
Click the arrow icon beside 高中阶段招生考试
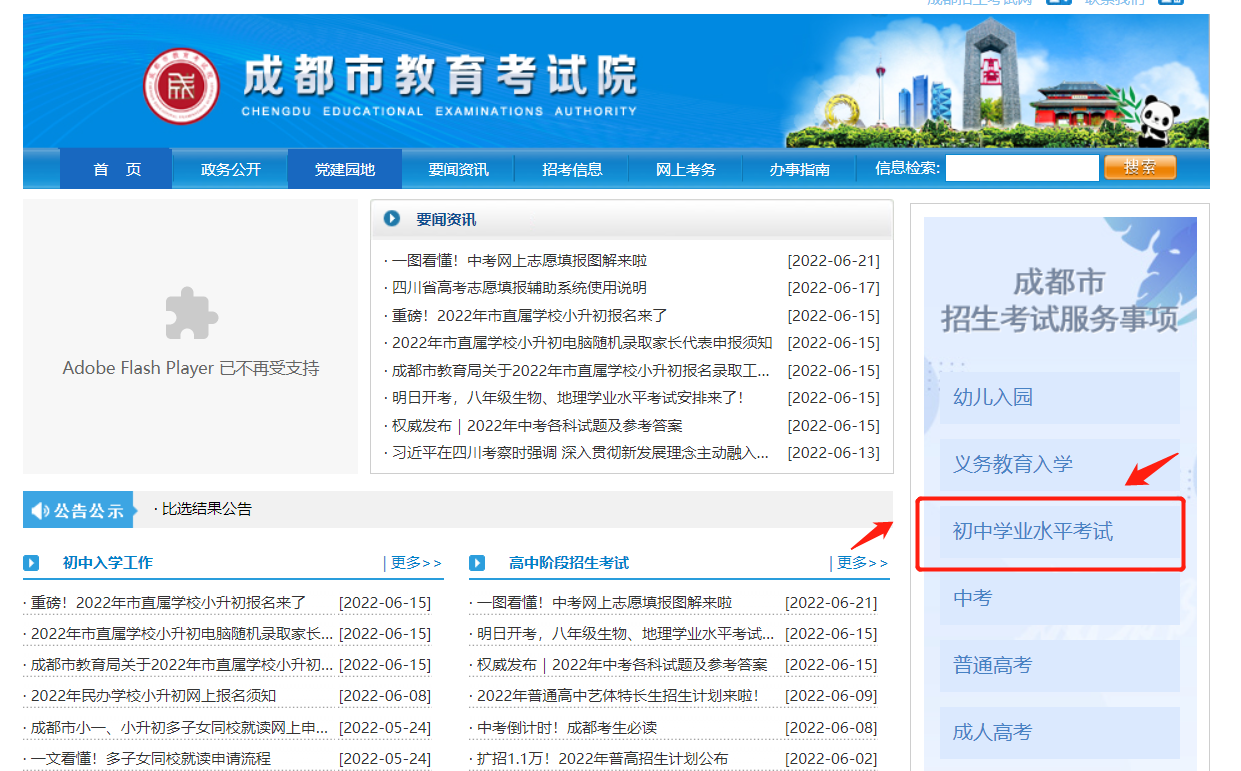[x=477, y=563]
